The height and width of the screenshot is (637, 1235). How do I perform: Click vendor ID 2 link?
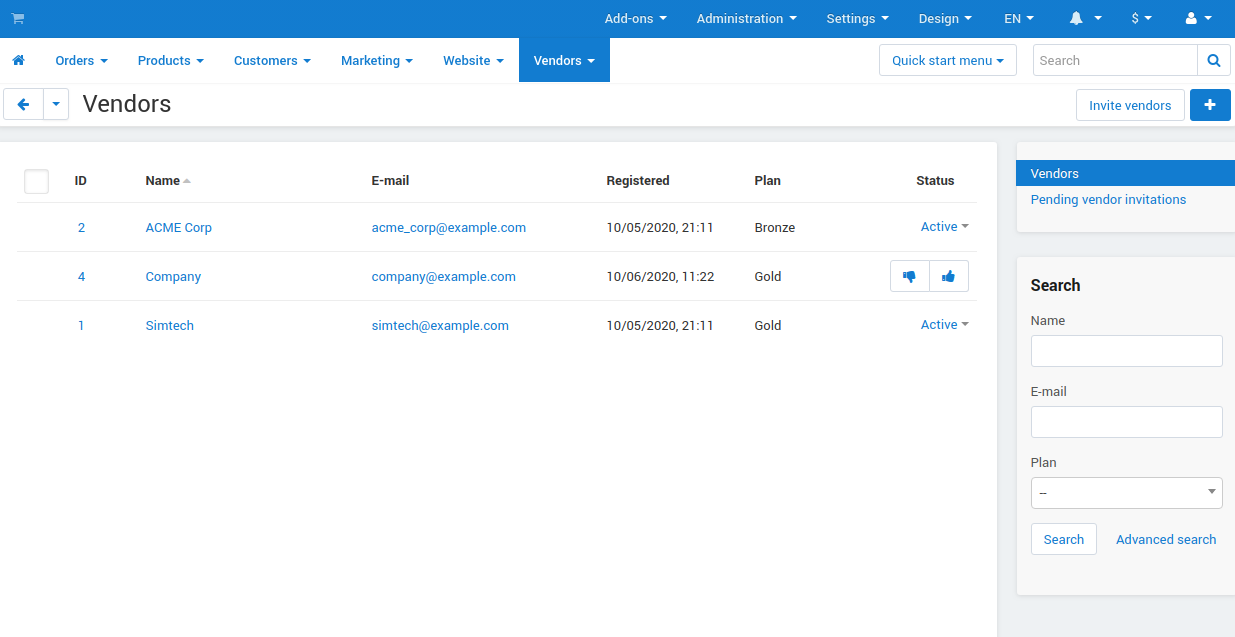coord(81,227)
